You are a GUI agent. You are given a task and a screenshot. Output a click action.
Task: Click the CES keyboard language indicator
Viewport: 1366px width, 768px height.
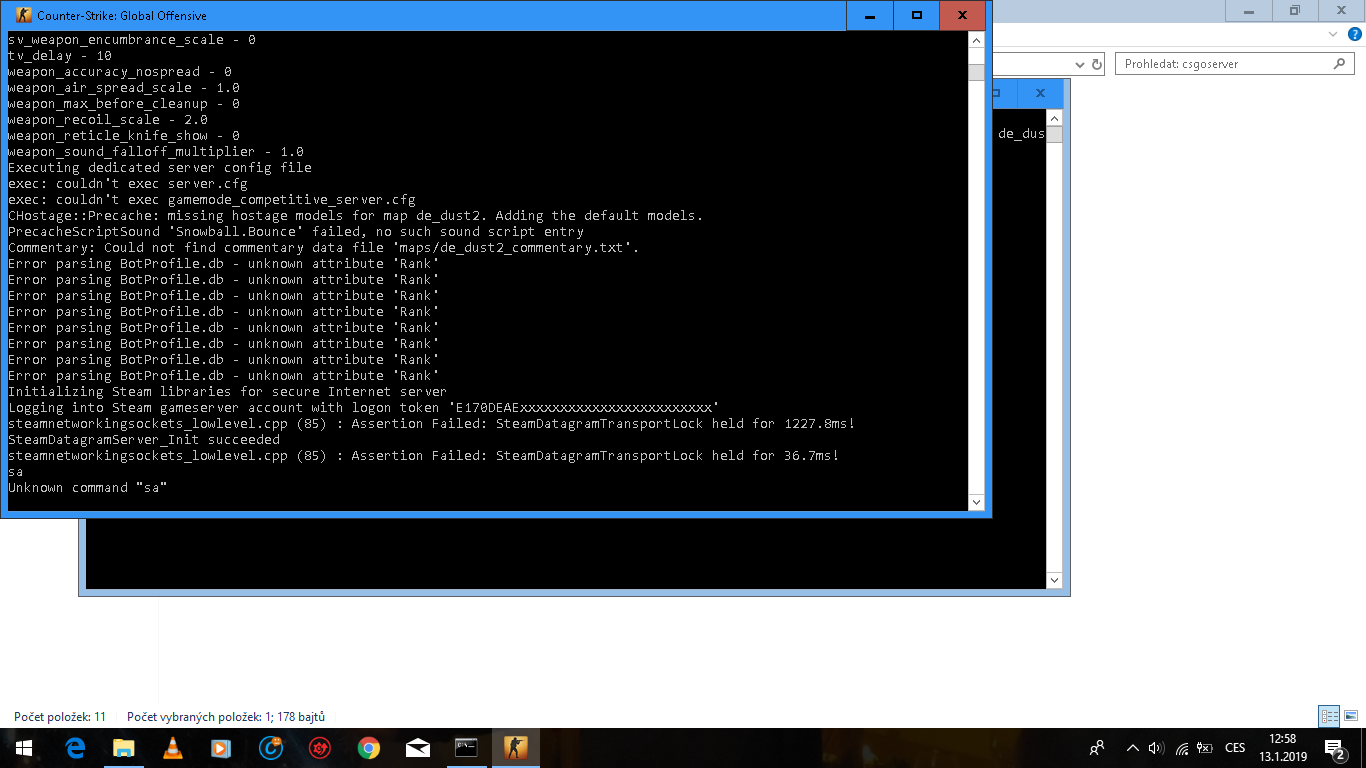pos(1235,748)
